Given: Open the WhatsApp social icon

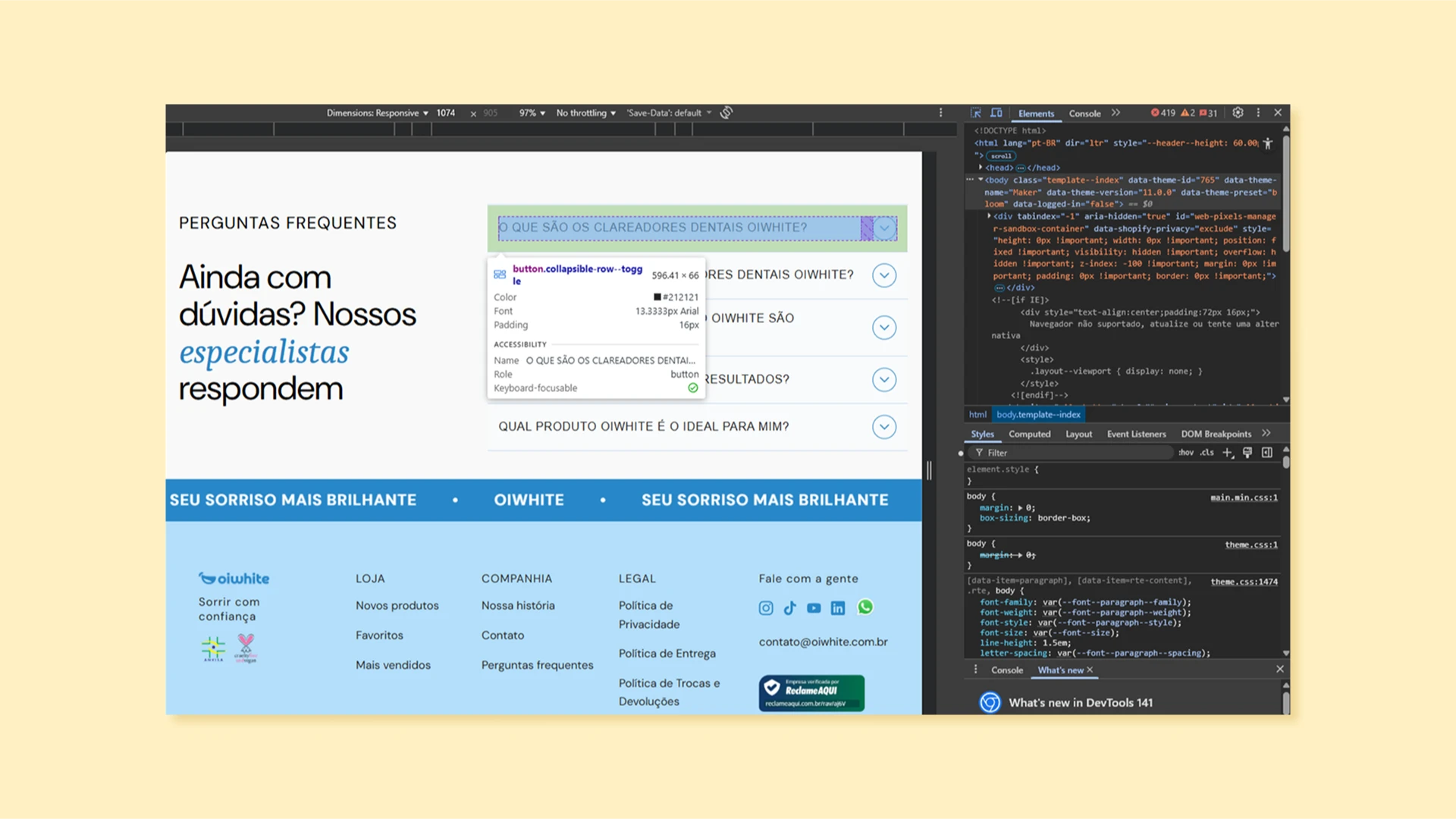Looking at the screenshot, I should point(865,607).
